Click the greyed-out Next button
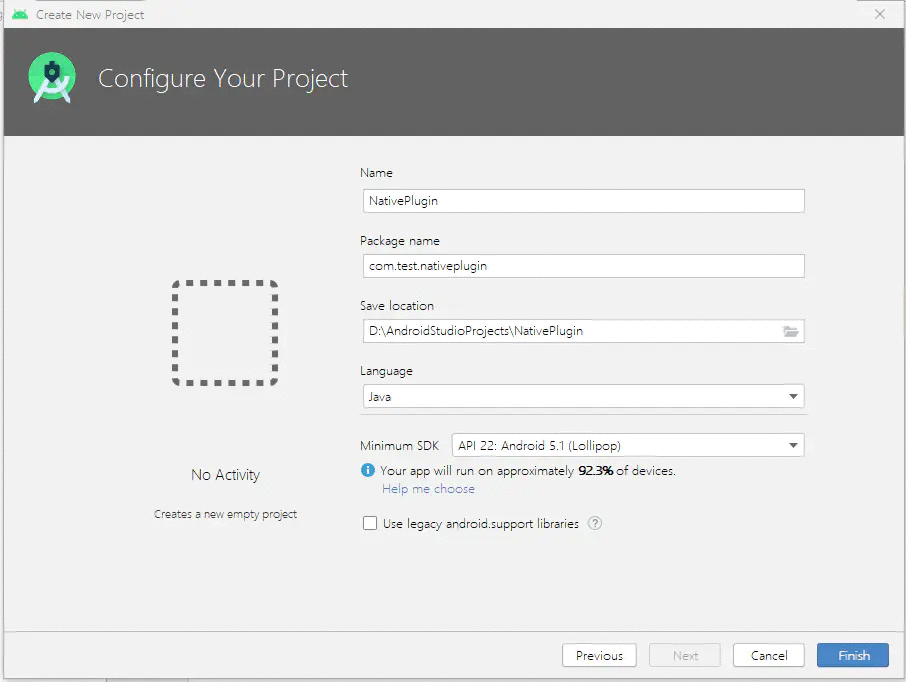The image size is (906, 682). (685, 655)
